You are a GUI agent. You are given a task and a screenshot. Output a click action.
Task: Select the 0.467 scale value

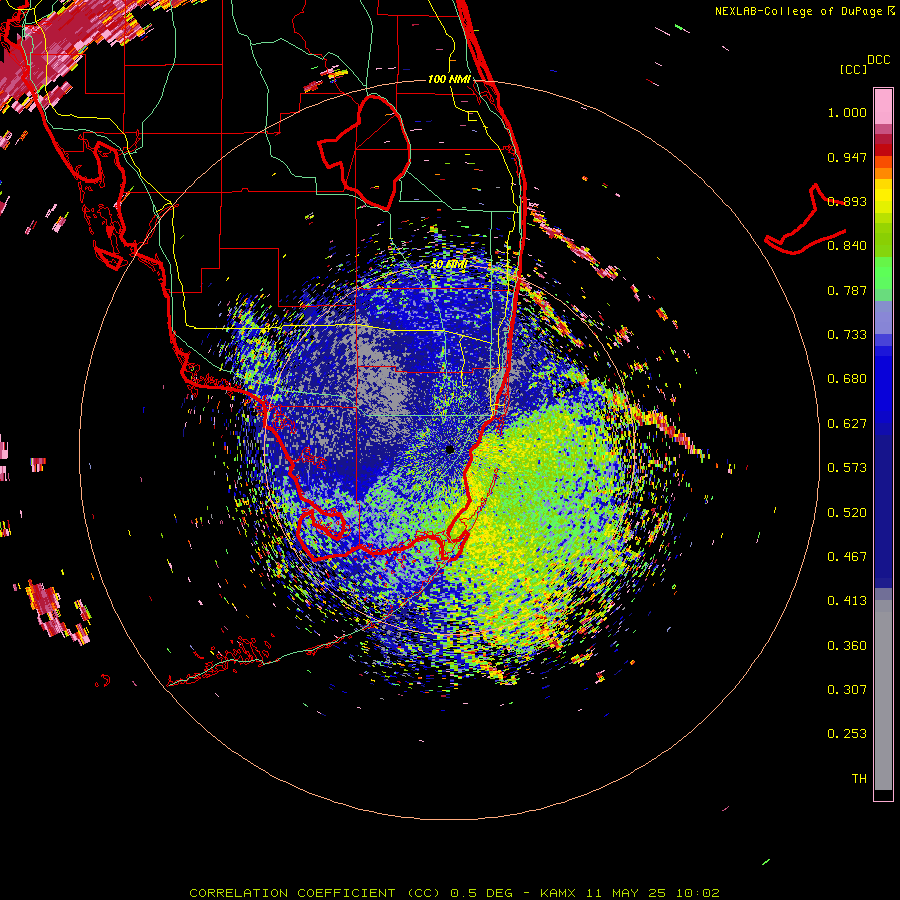click(x=847, y=557)
